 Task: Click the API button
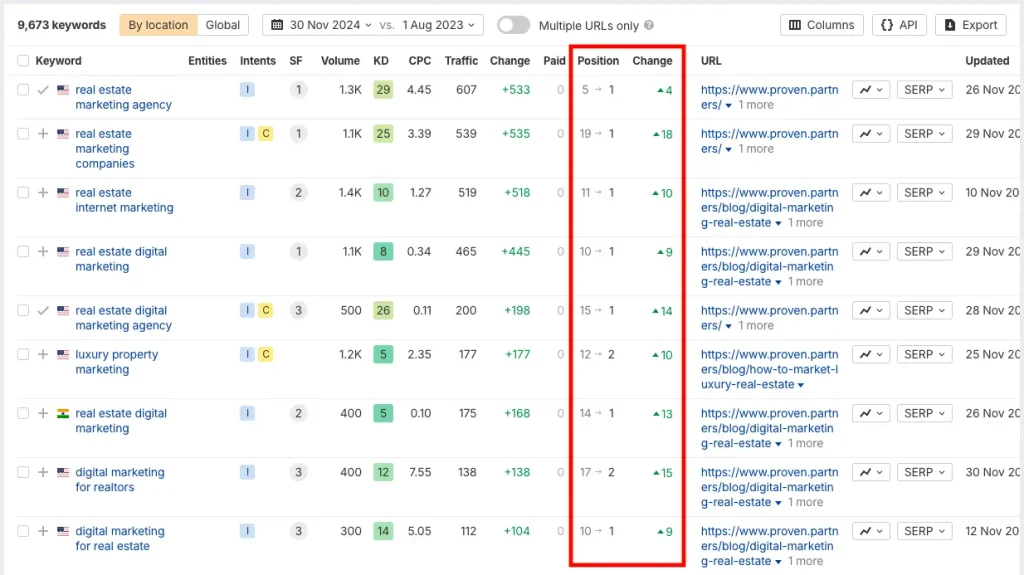pos(899,25)
